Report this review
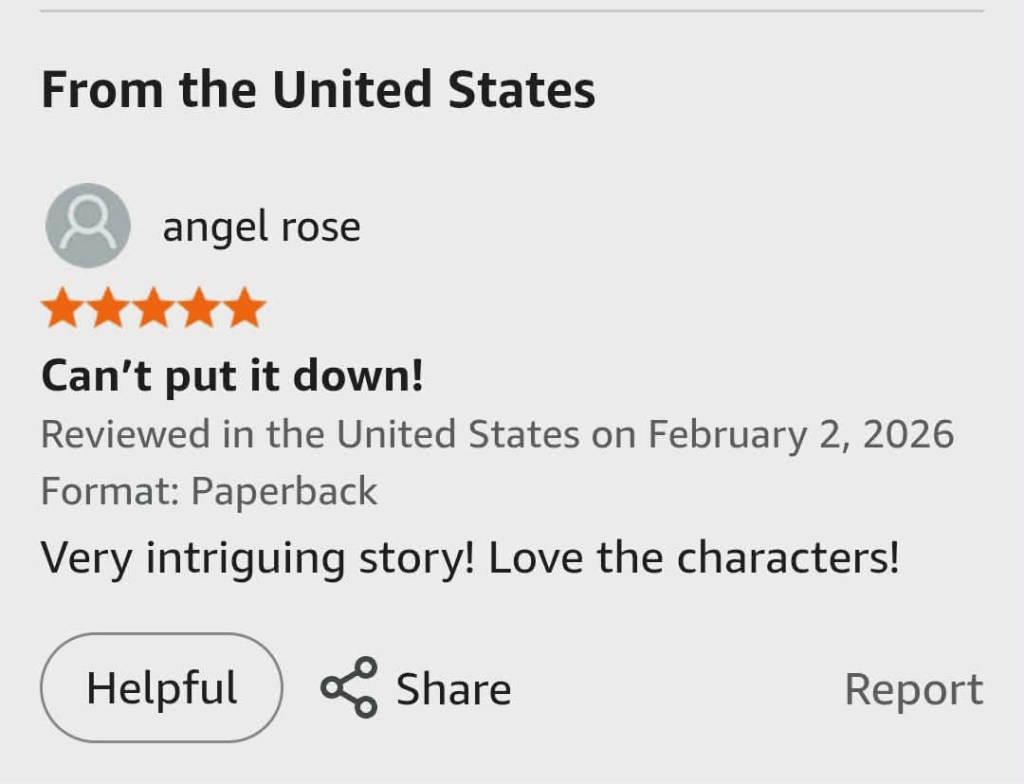The width and height of the screenshot is (1024, 784). click(913, 690)
